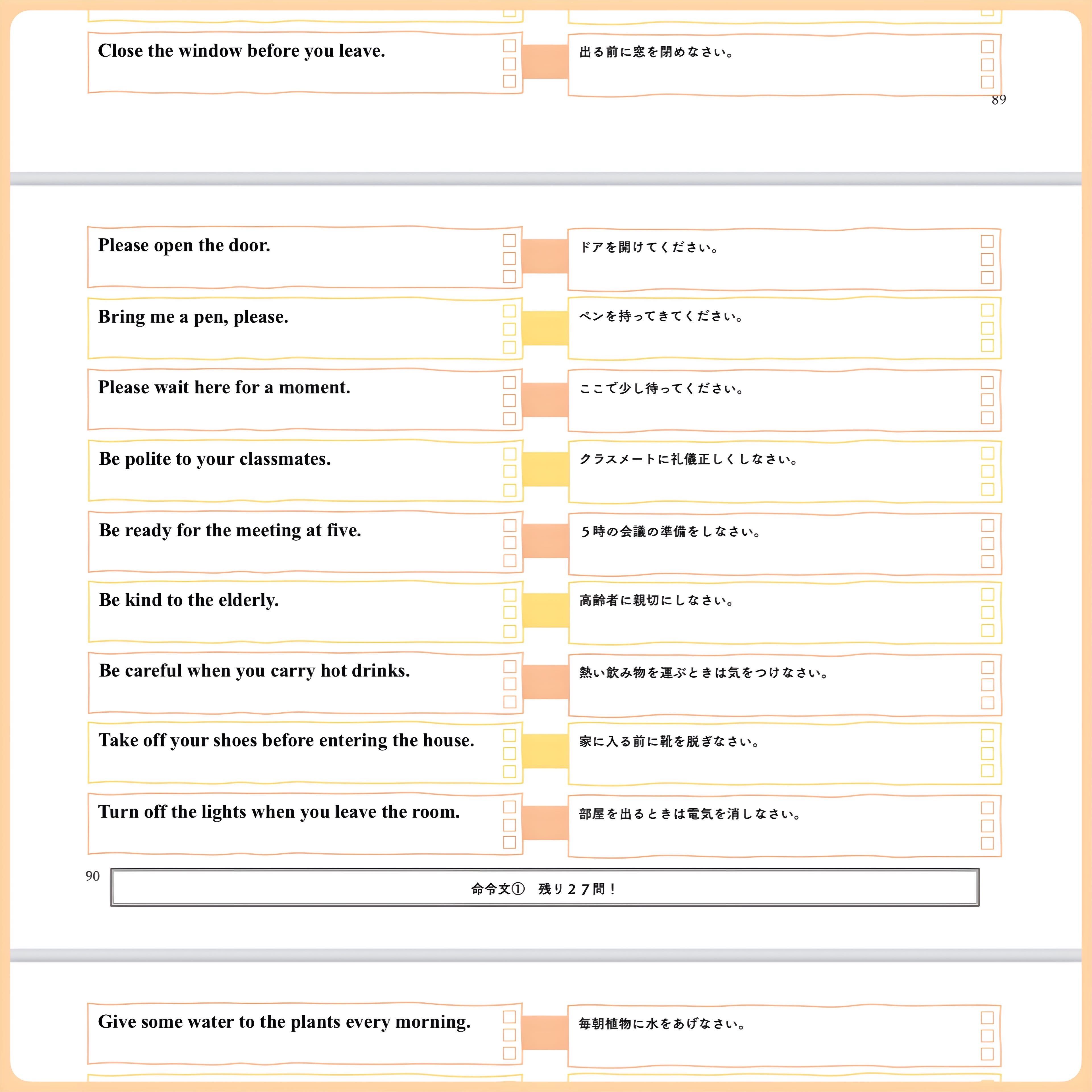Click the orange connector beside 'Be ready for the meeting'

point(545,541)
